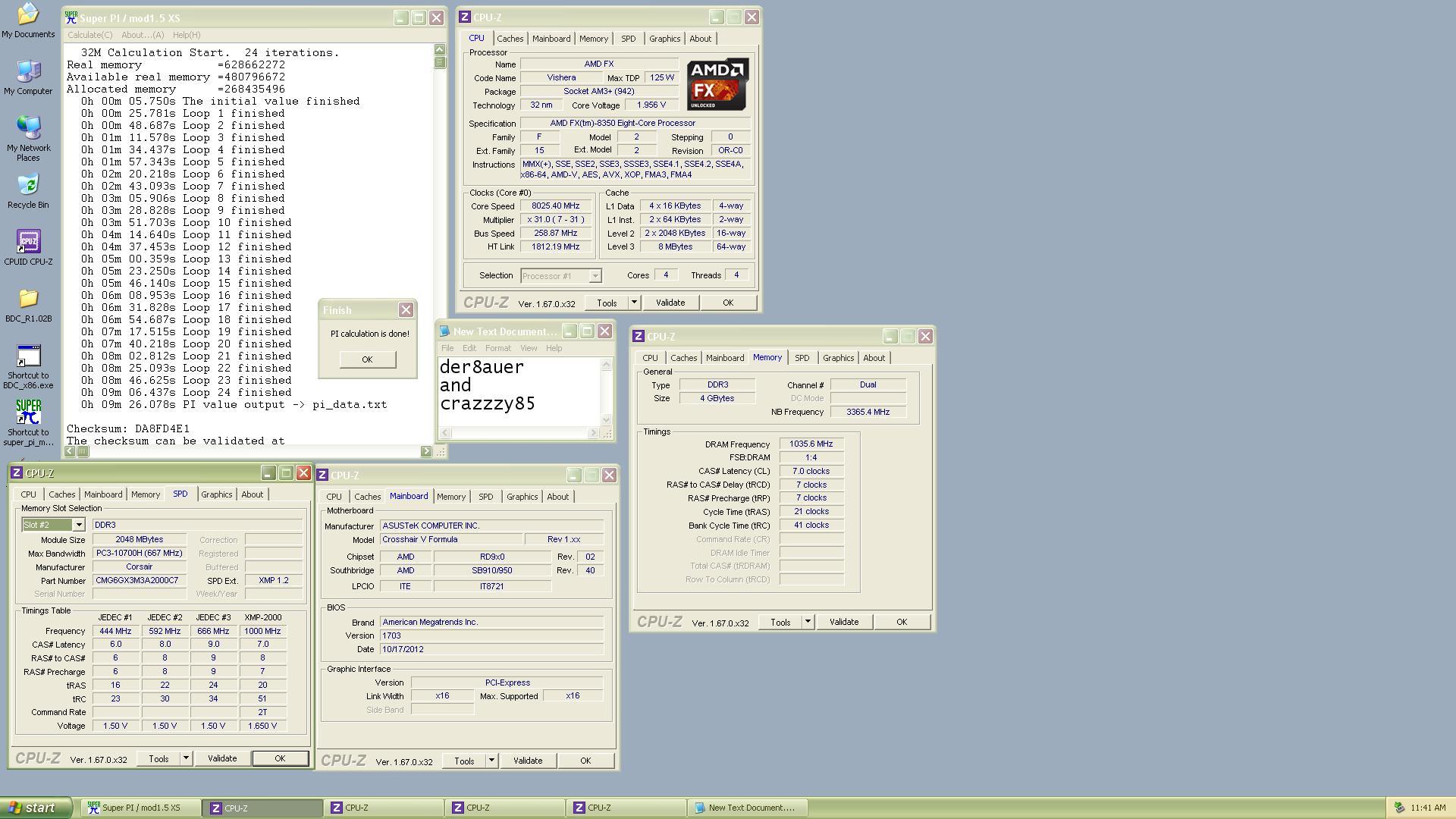Switch to New Text Document taskbar item
This screenshot has width=1456, height=819.
[747, 808]
